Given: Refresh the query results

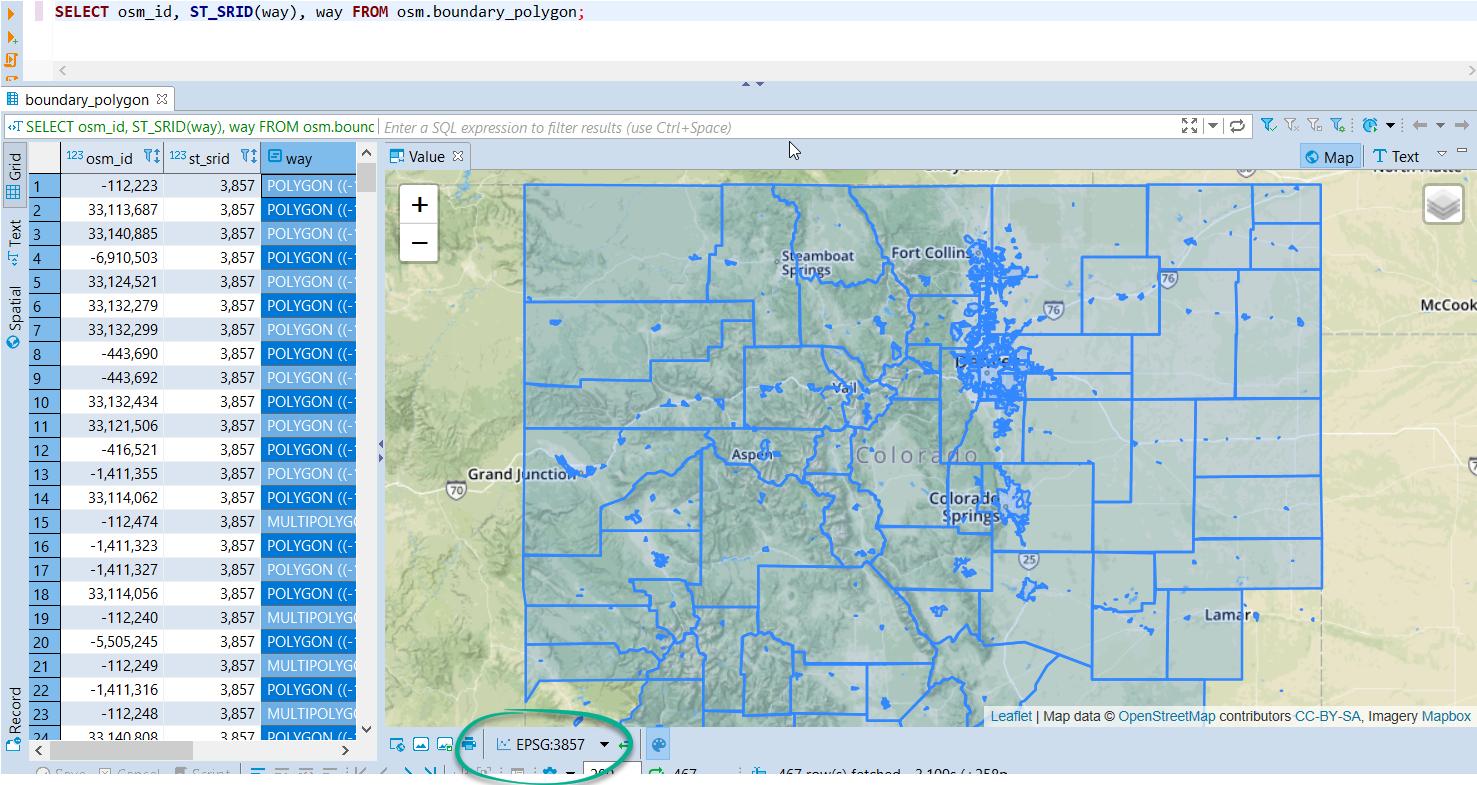Looking at the screenshot, I should [1237, 126].
